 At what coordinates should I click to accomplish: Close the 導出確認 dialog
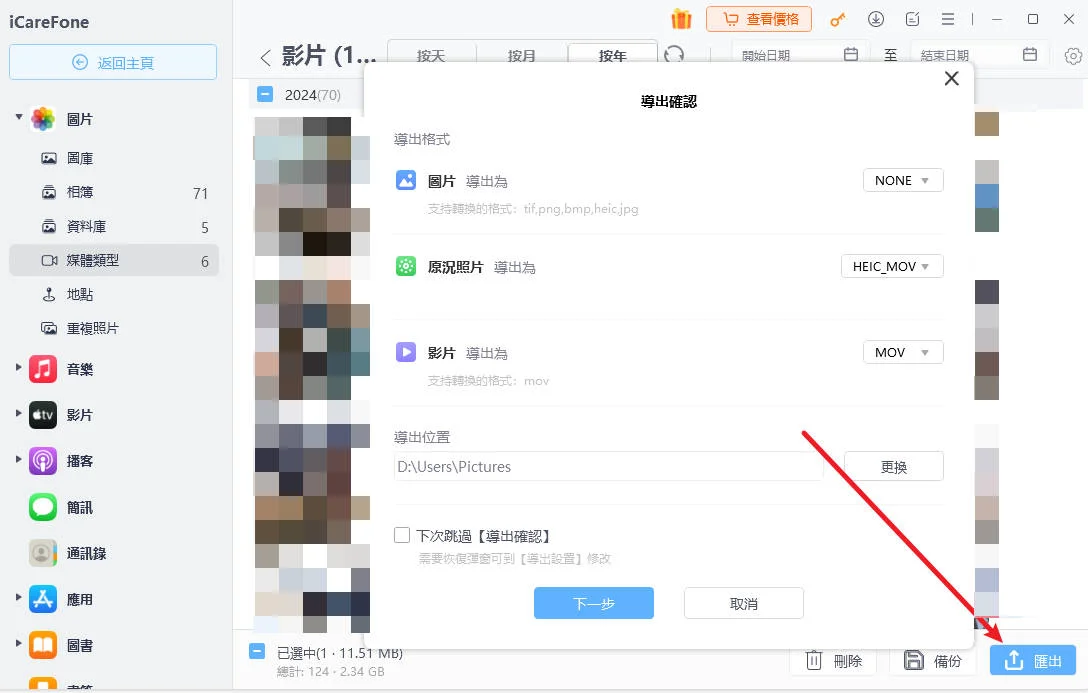[952, 78]
